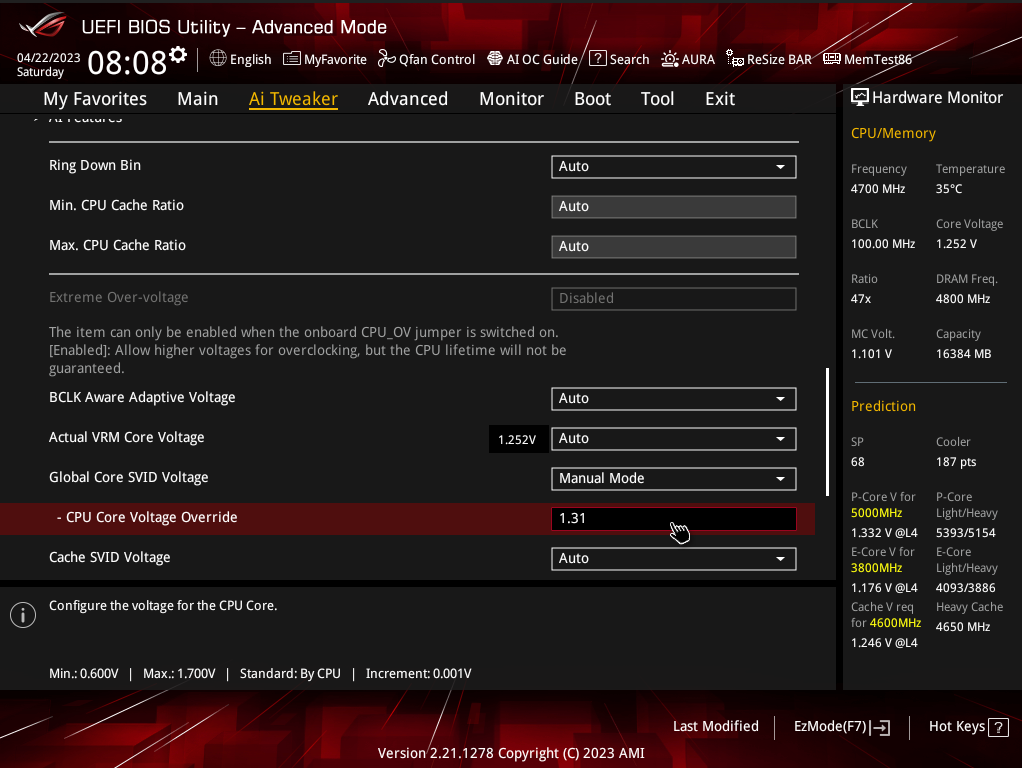The height and width of the screenshot is (768, 1022).
Task: Click the English language globe icon
Action: click(218, 58)
